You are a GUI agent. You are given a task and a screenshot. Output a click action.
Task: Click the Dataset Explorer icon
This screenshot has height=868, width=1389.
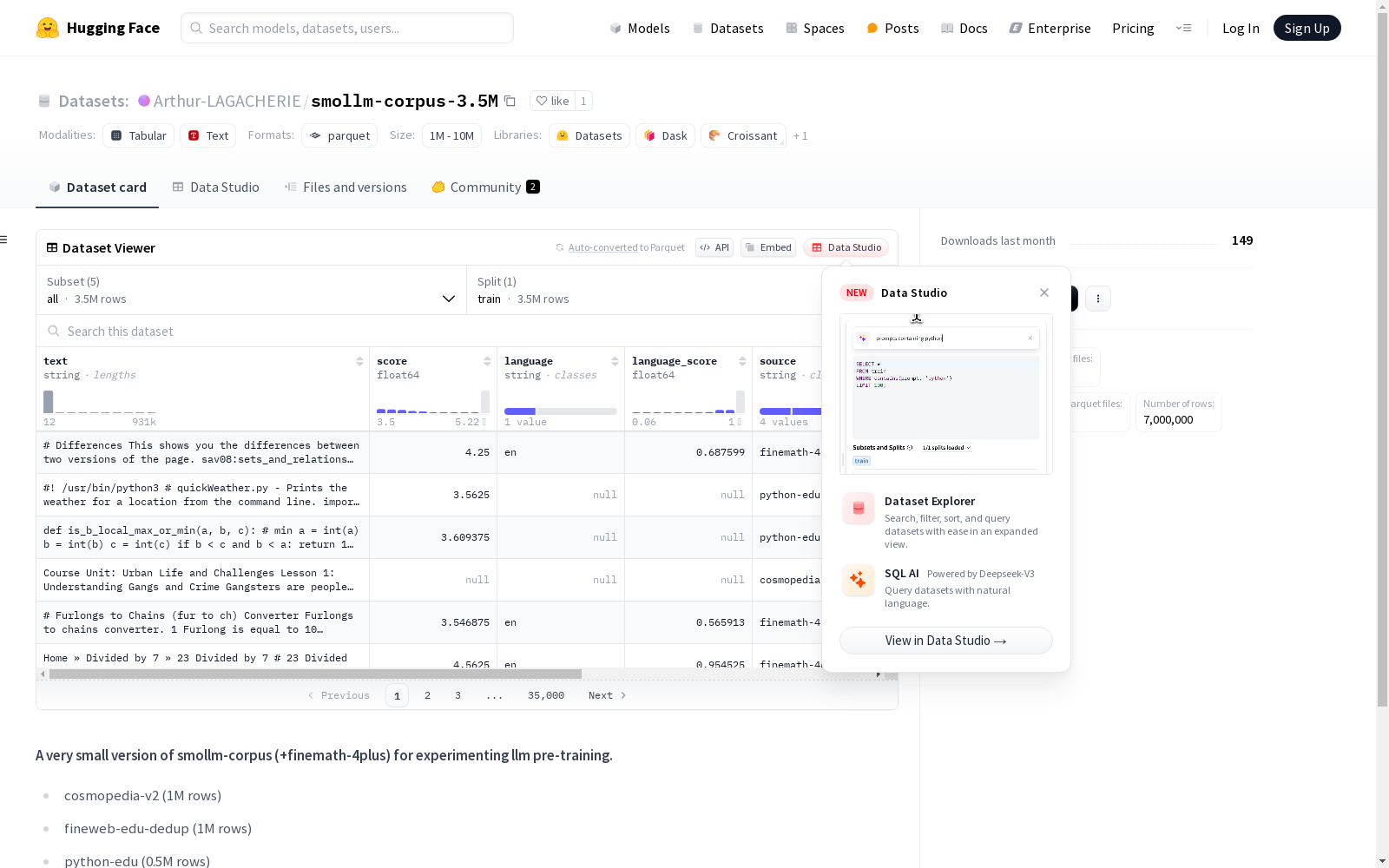[859, 509]
